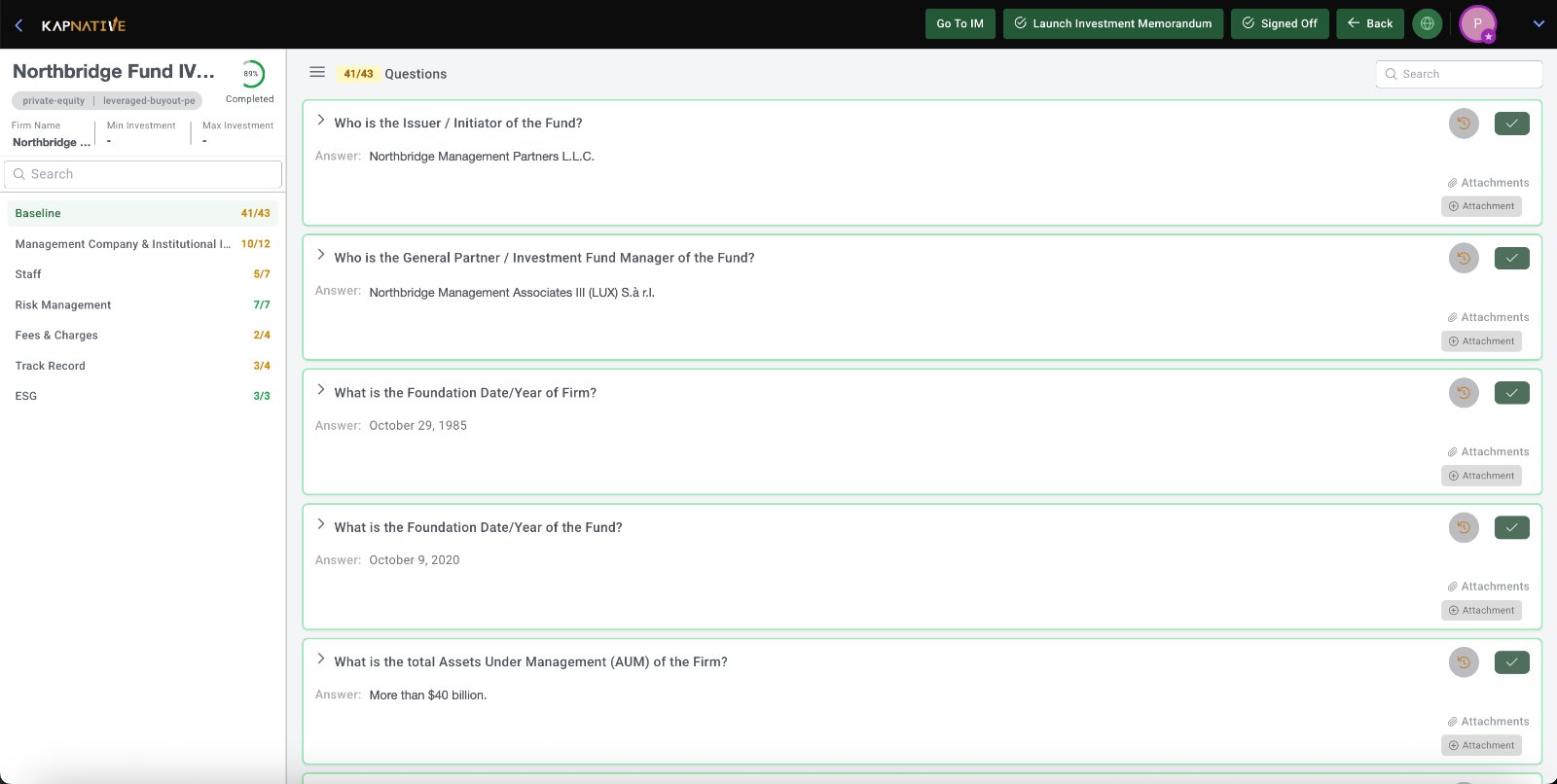The height and width of the screenshot is (784, 1557).
Task: Click Northbridge Management Associates III answer
Action: (512, 292)
